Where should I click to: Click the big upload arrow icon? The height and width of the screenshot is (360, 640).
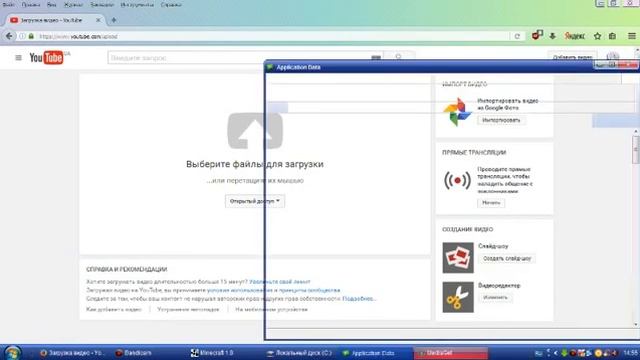255,131
